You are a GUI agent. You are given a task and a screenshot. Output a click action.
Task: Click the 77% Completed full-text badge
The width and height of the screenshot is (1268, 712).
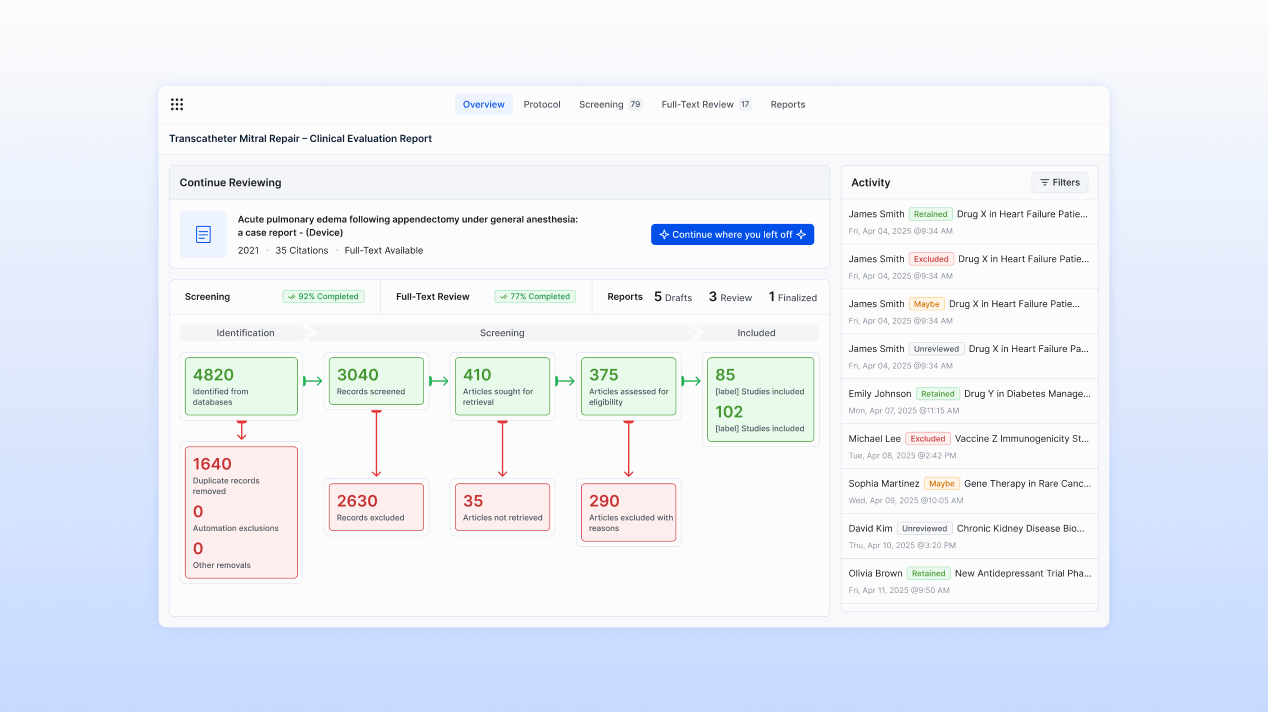pos(535,296)
